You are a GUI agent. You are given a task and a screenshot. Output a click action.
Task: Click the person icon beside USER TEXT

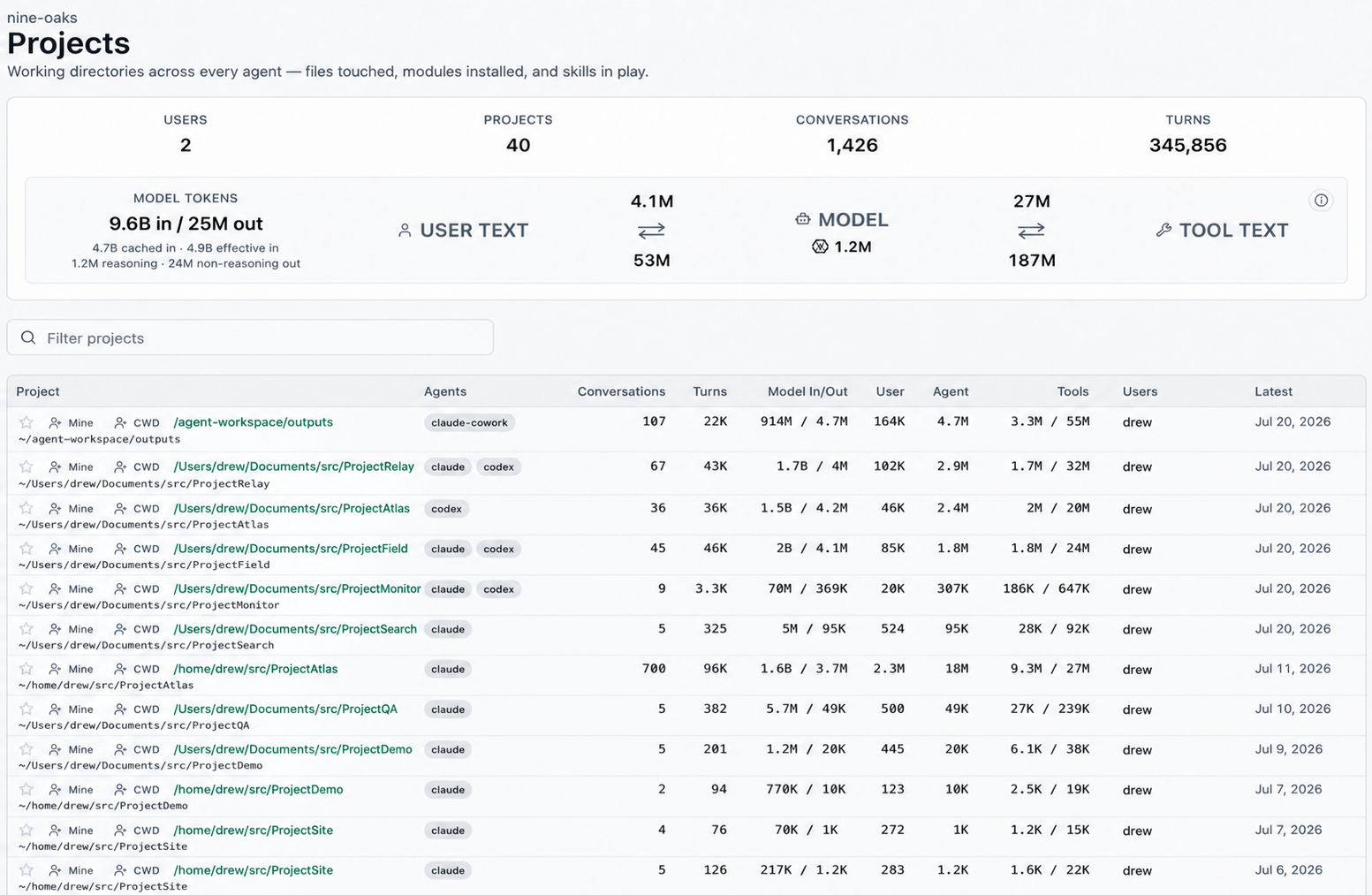(405, 231)
